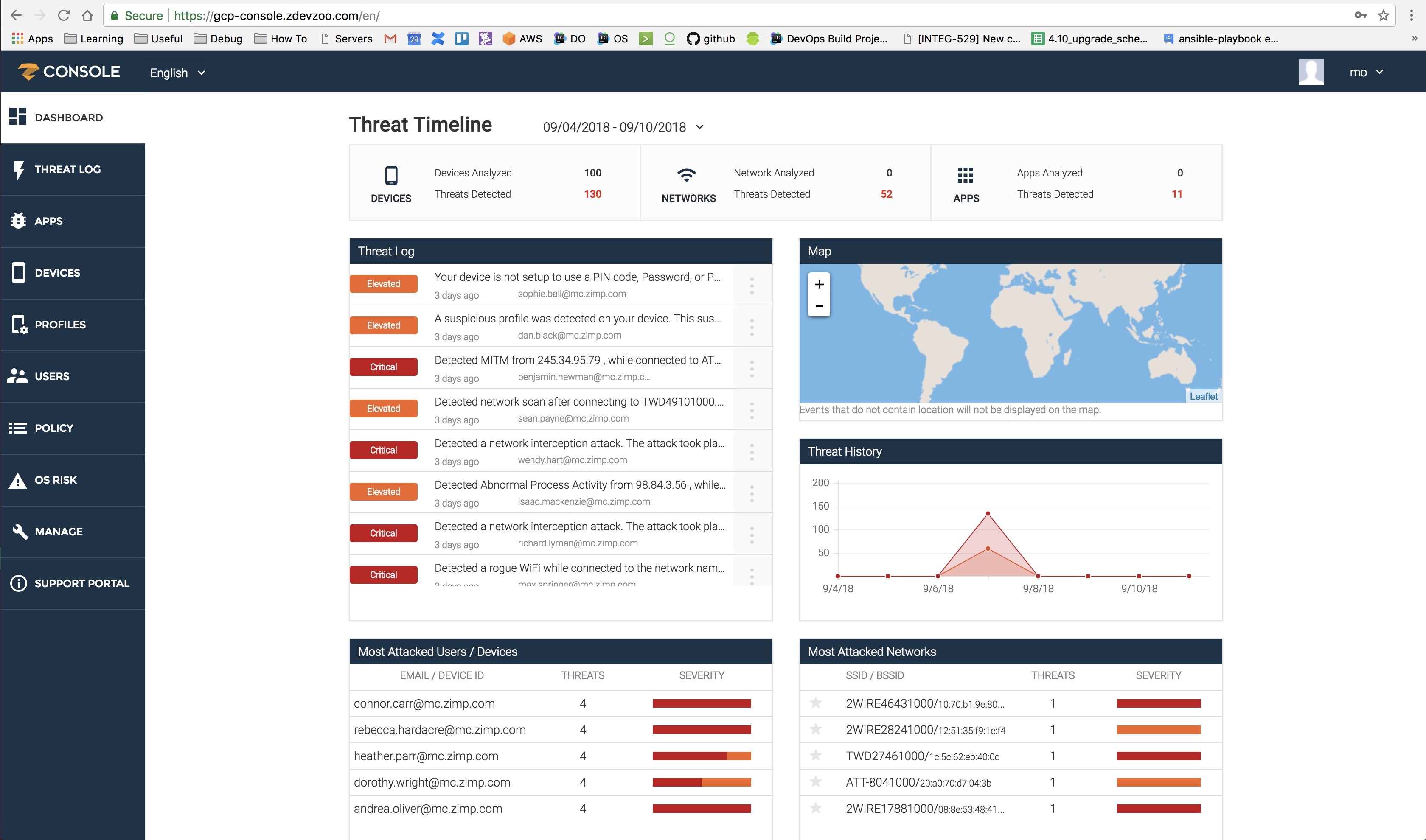Open the Devices menu item
The height and width of the screenshot is (840, 1426).
73,273
